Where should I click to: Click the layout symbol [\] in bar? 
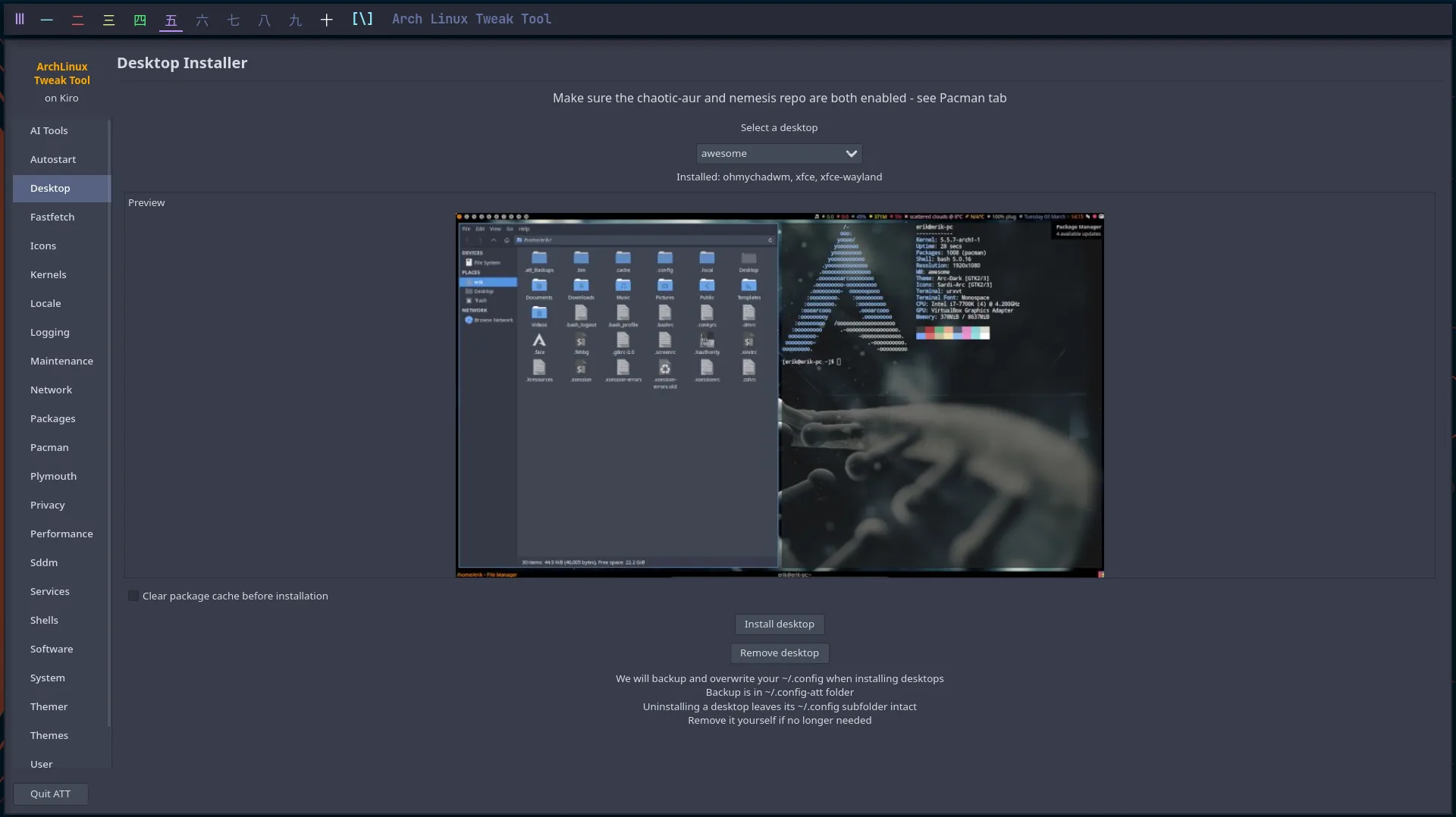tap(362, 19)
